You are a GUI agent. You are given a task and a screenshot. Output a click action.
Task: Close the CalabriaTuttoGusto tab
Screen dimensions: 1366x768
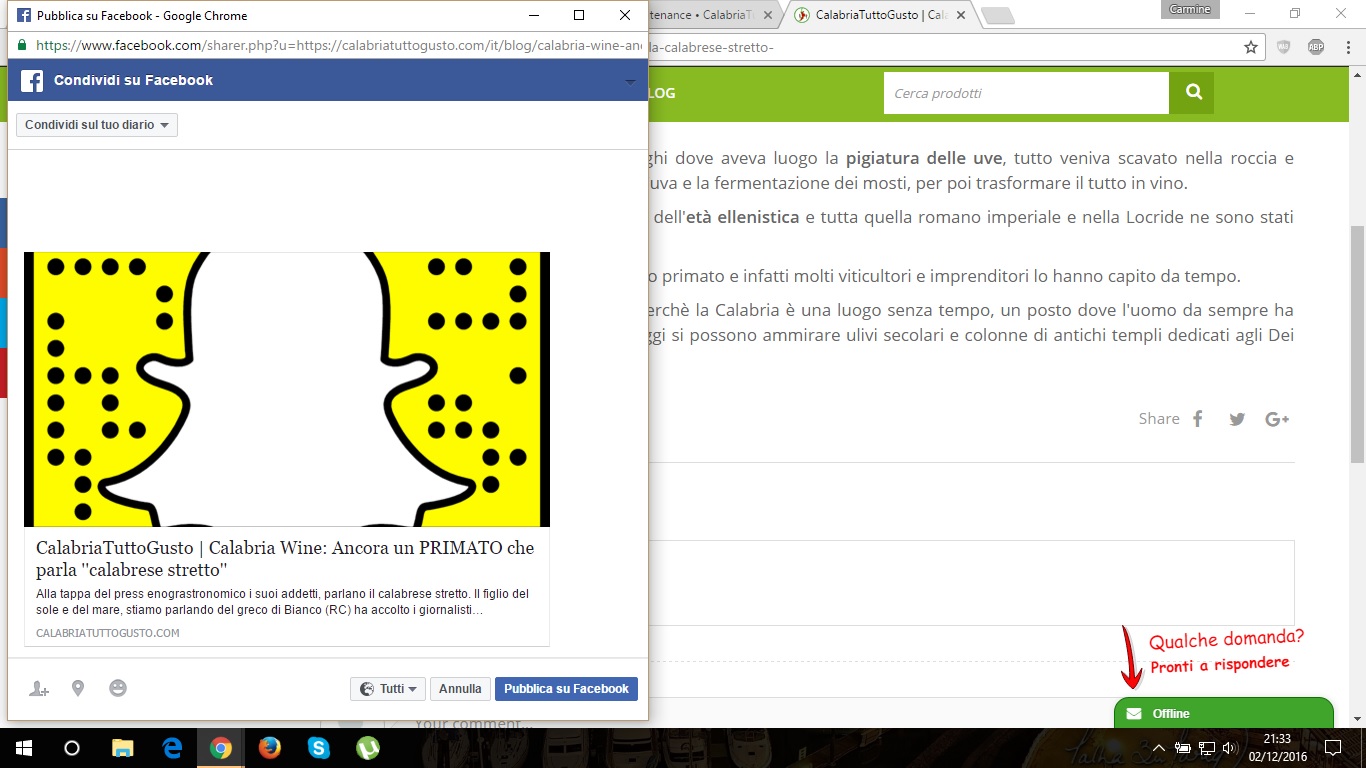(x=961, y=16)
